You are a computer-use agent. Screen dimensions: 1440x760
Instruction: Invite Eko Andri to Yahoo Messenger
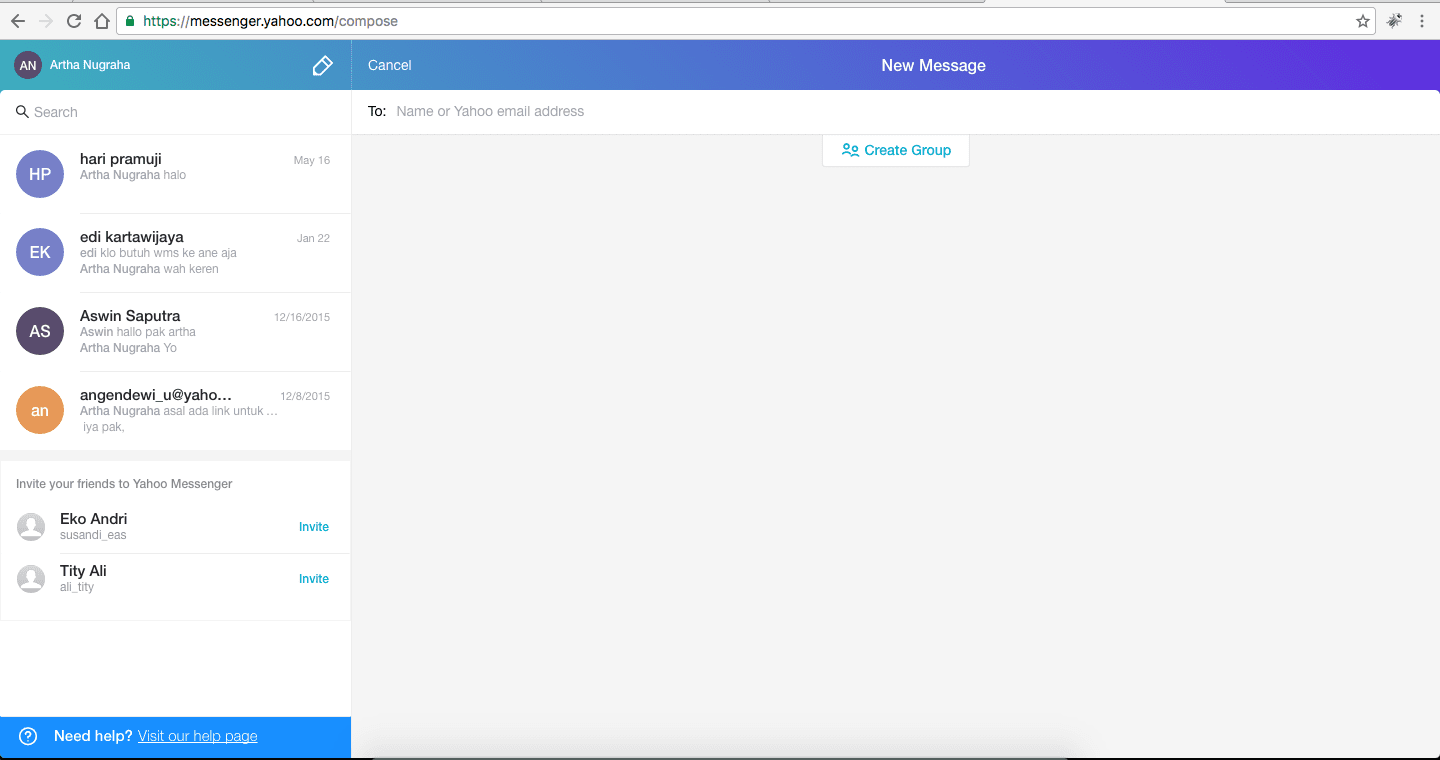click(313, 527)
